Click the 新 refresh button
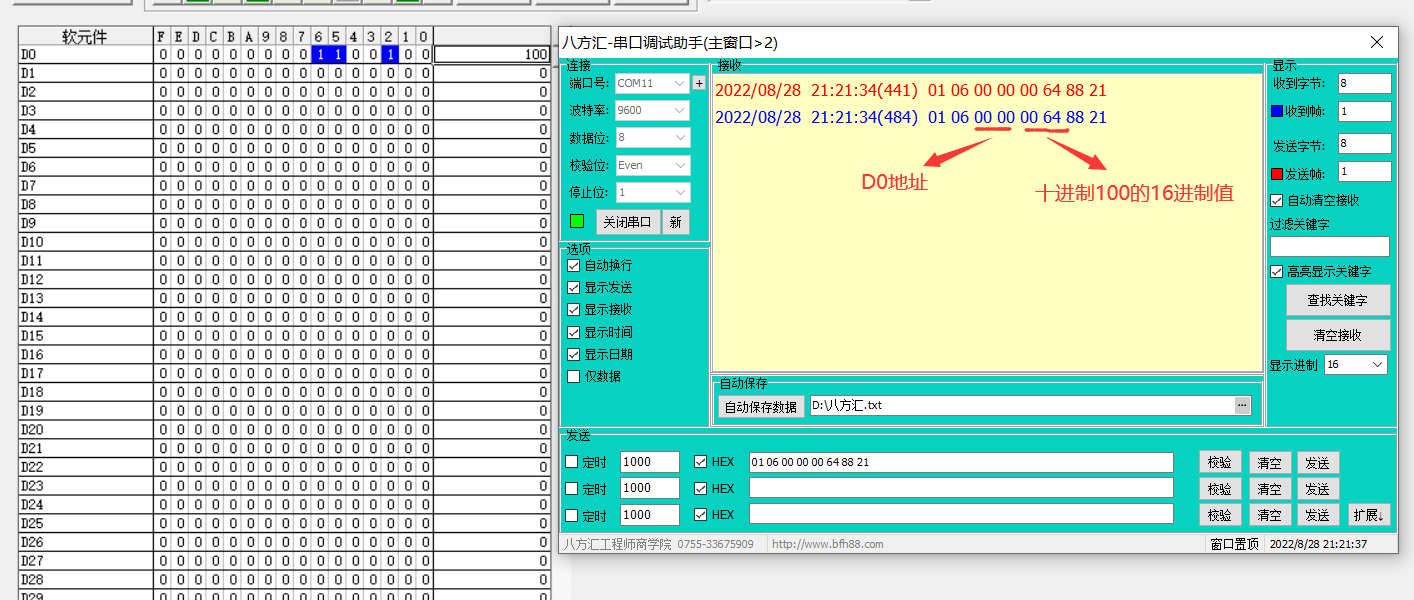Viewport: 1414px width, 600px height. pyautogui.click(x=675, y=222)
